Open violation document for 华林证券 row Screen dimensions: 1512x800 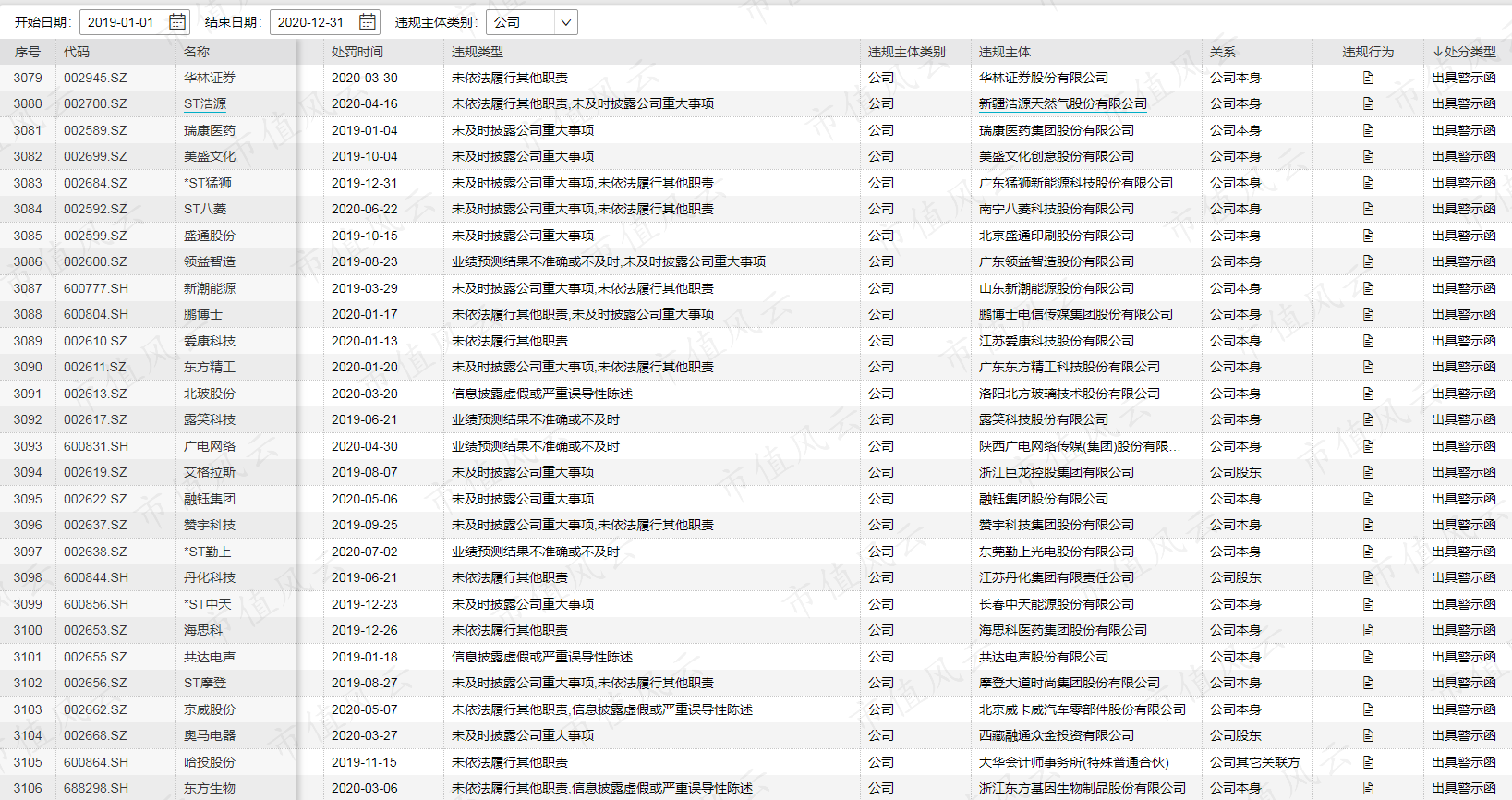pyautogui.click(x=1368, y=78)
